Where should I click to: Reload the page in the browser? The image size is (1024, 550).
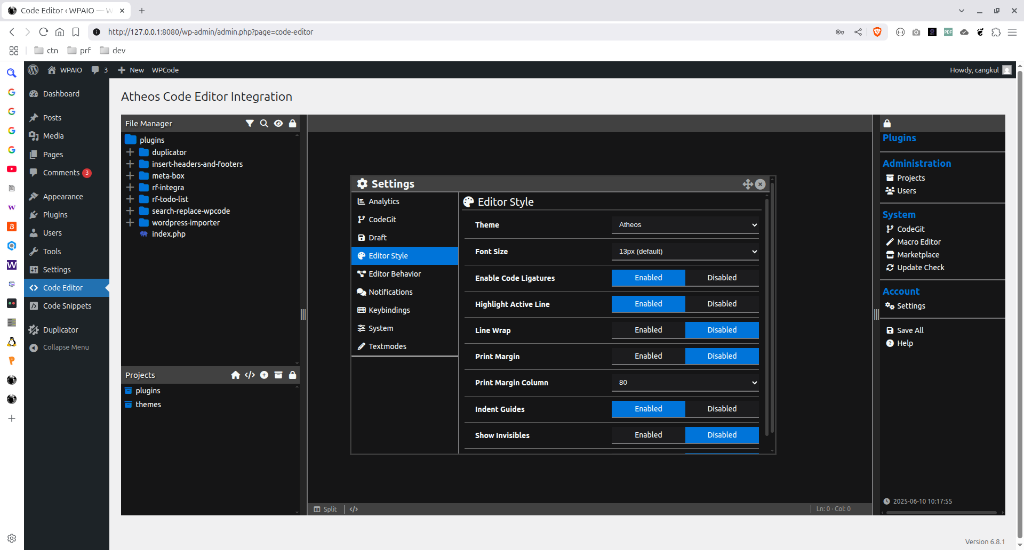click(x=43, y=31)
